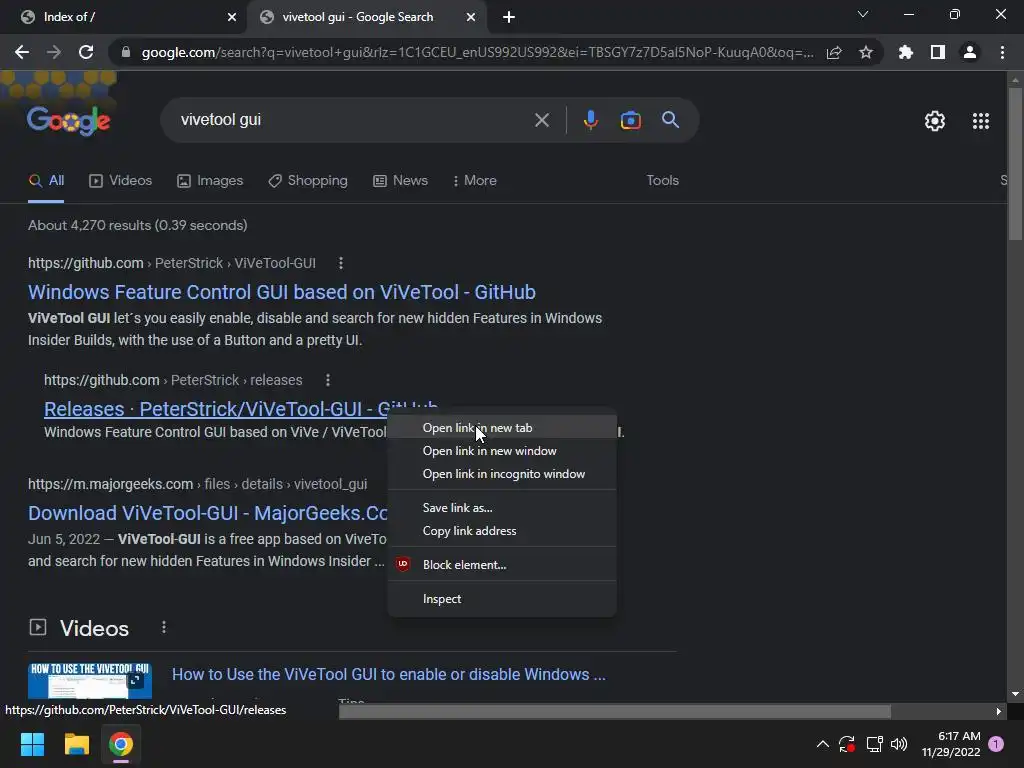Choose Save link as...
The width and height of the screenshot is (1024, 768).
(502, 508)
